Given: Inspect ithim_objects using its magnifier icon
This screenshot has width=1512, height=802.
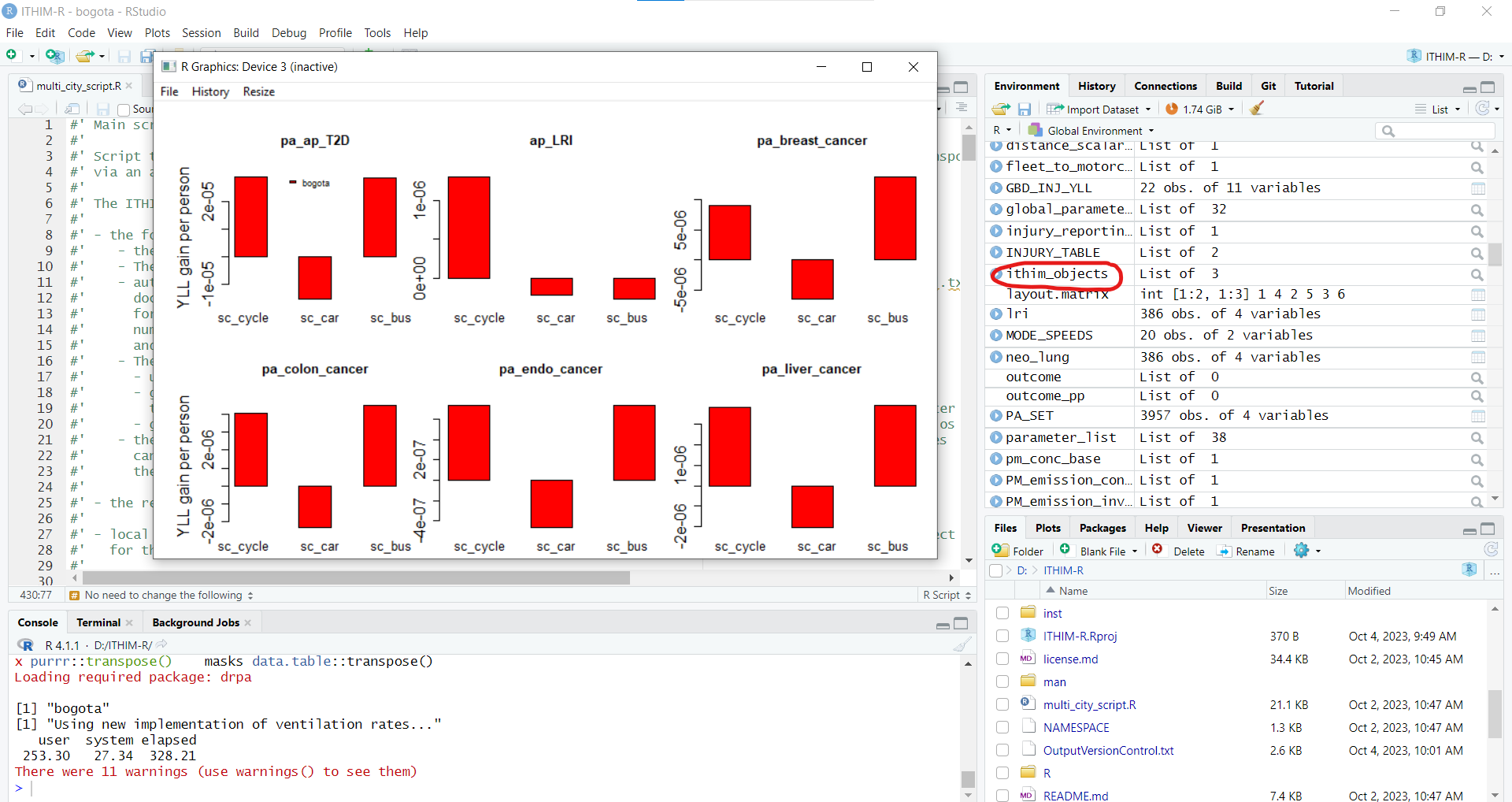Looking at the screenshot, I should [1477, 274].
